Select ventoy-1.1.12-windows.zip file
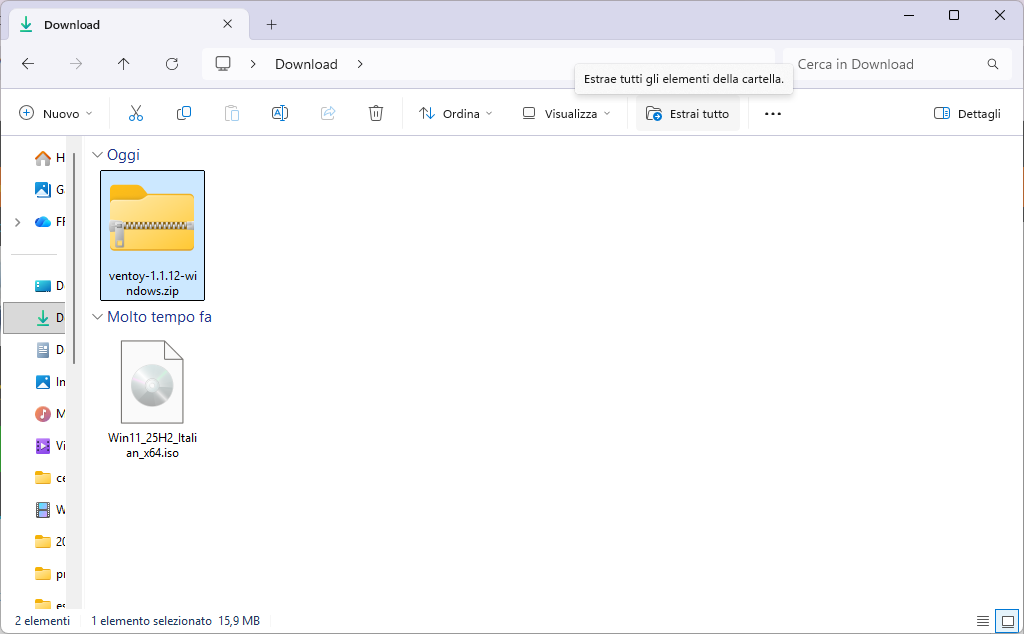Screen dimensions: 1024x634 [152, 235]
